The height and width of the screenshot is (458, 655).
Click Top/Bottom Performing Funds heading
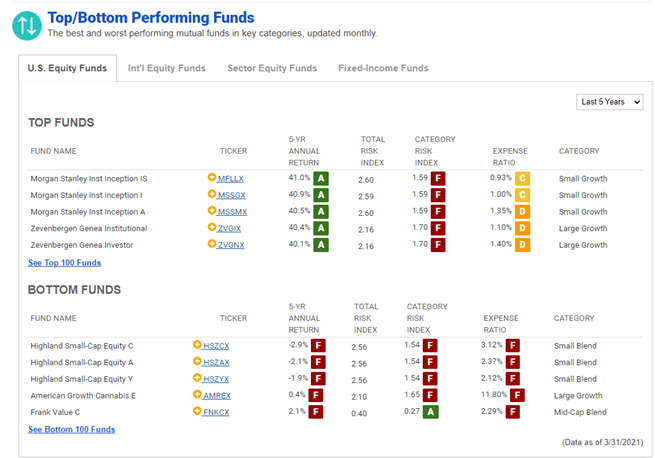(151, 18)
